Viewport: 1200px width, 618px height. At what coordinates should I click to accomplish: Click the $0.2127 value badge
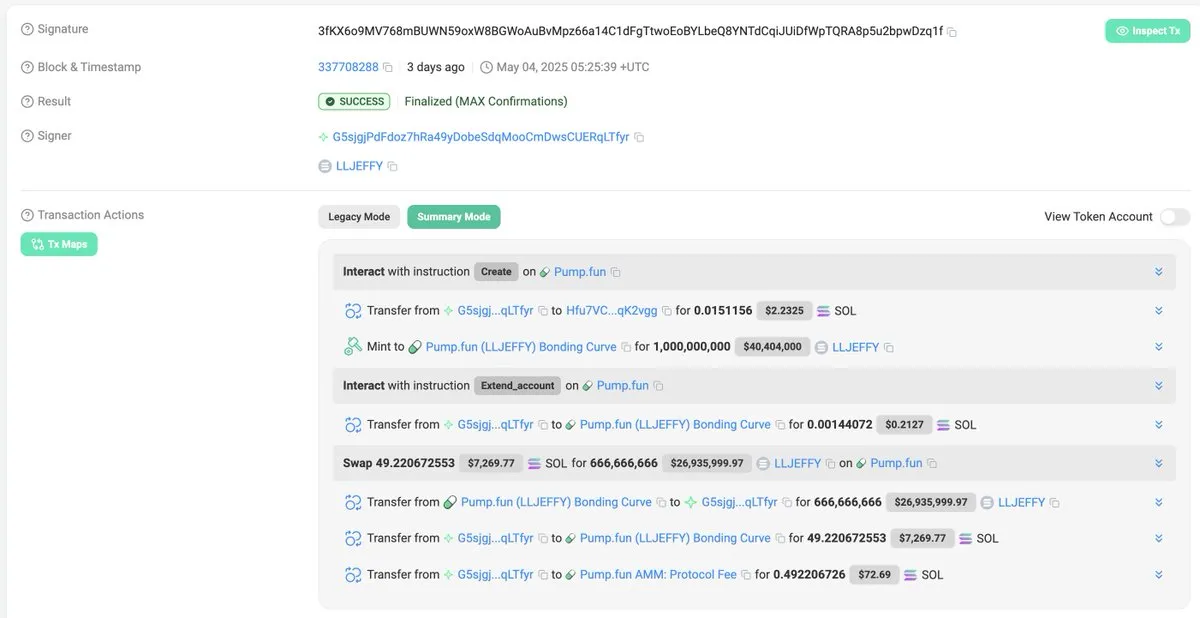pyautogui.click(x=903, y=425)
